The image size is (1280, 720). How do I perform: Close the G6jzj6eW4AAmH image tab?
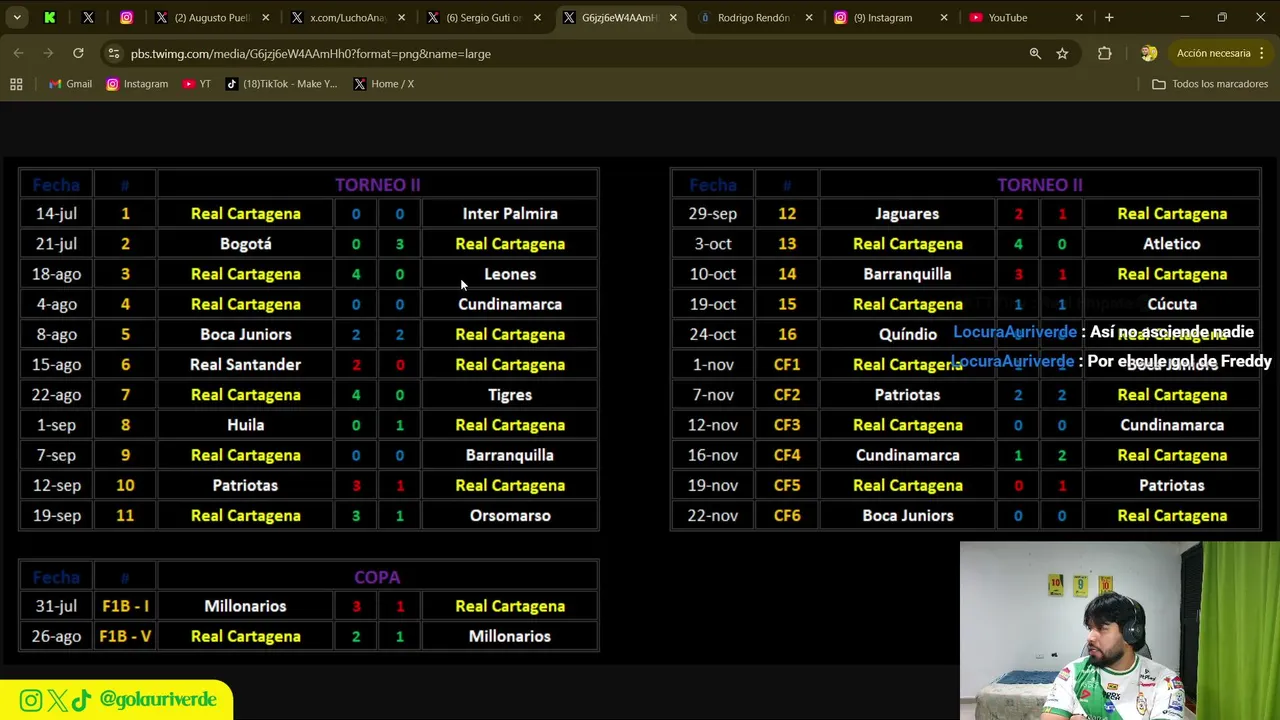673,17
